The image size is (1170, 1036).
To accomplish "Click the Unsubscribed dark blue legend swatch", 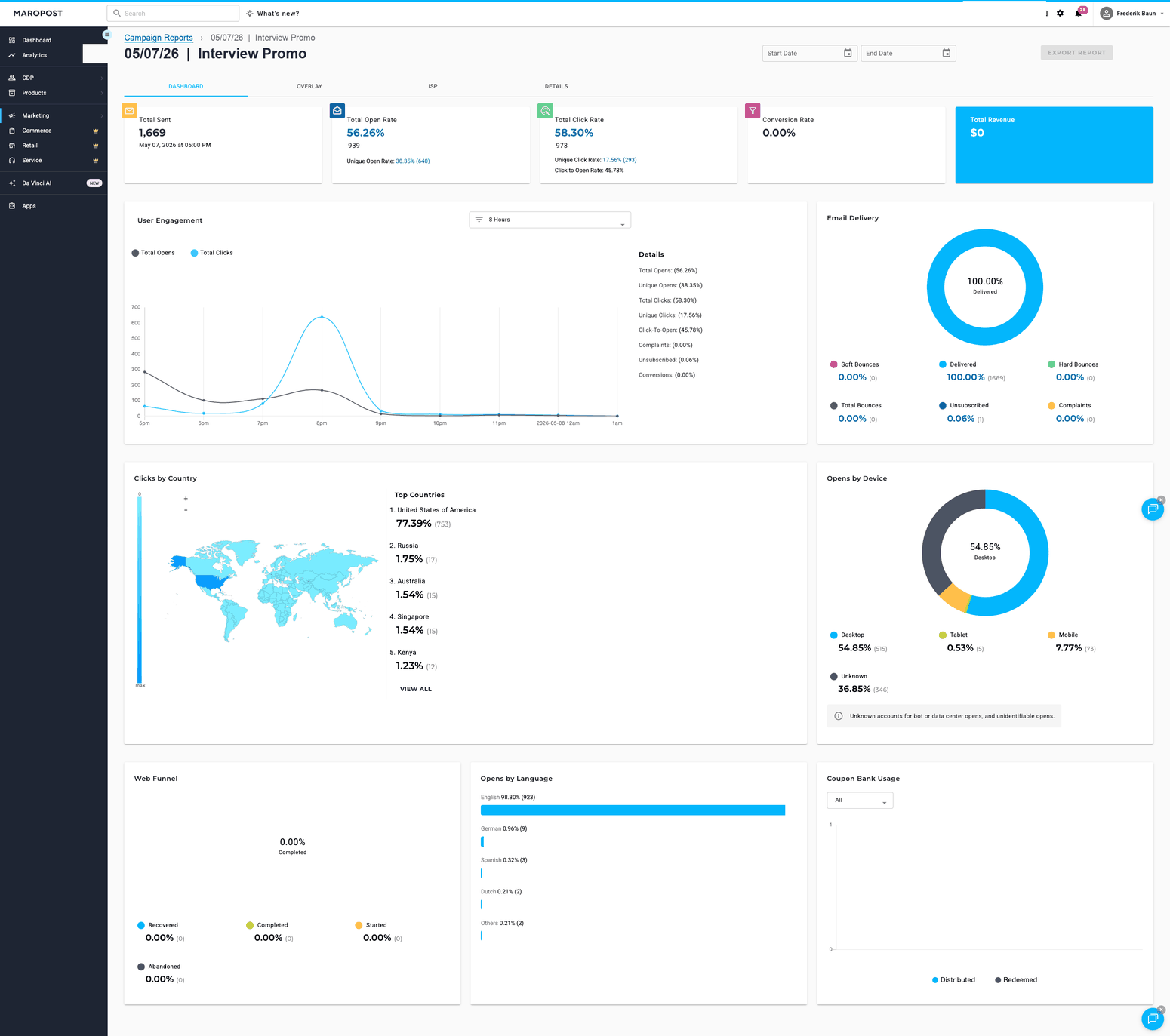I will (943, 406).
